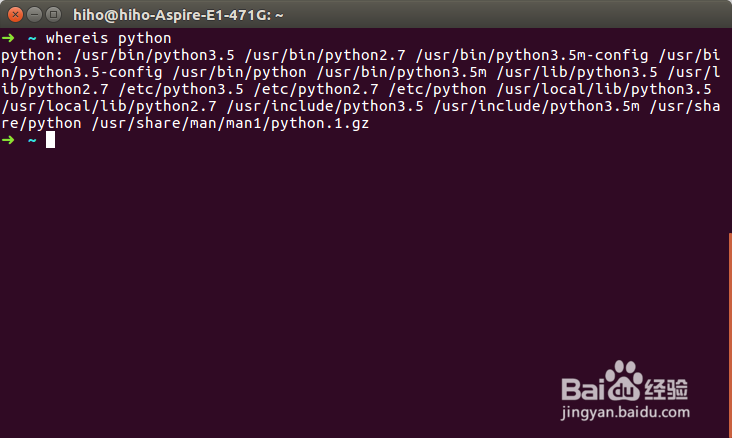Click the terminal block cursor
This screenshot has height=438, width=732.
pyautogui.click(x=50, y=140)
